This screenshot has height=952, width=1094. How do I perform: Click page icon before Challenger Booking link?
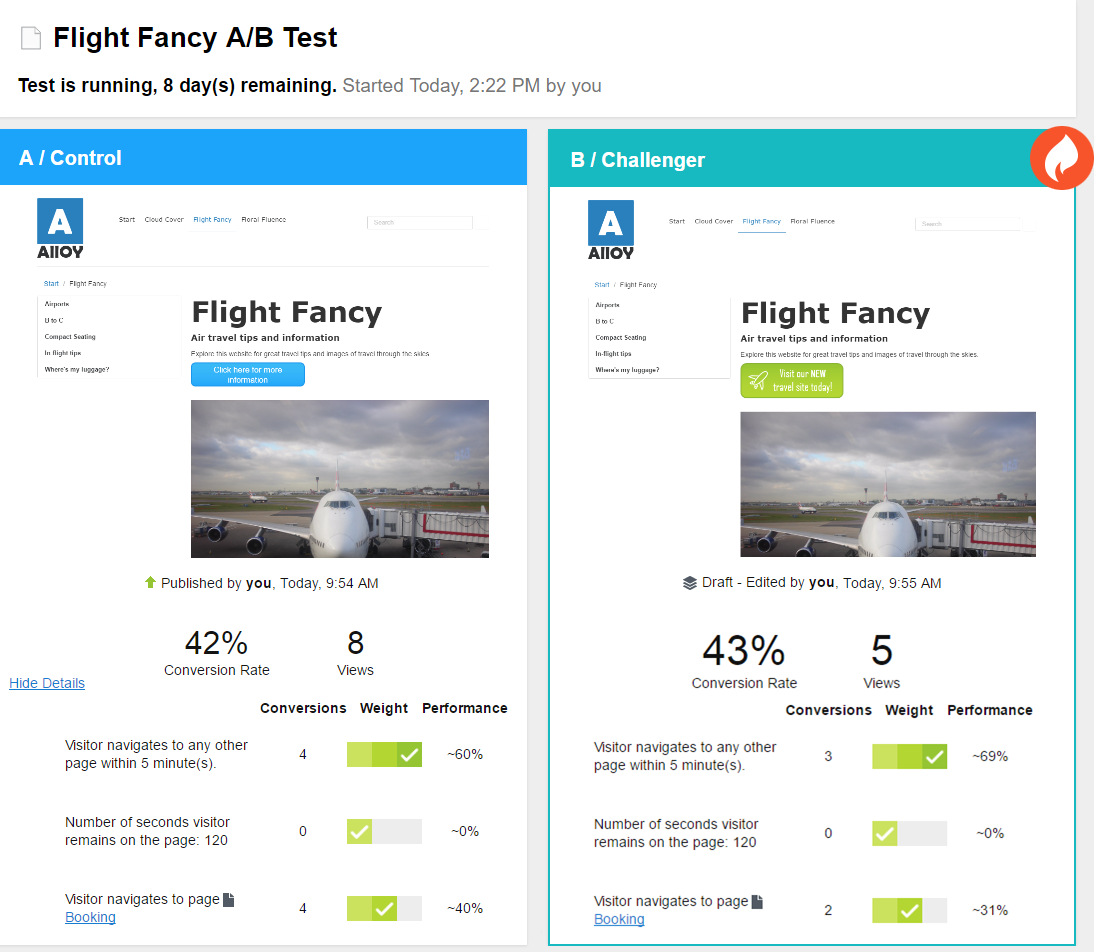pyautogui.click(x=758, y=901)
